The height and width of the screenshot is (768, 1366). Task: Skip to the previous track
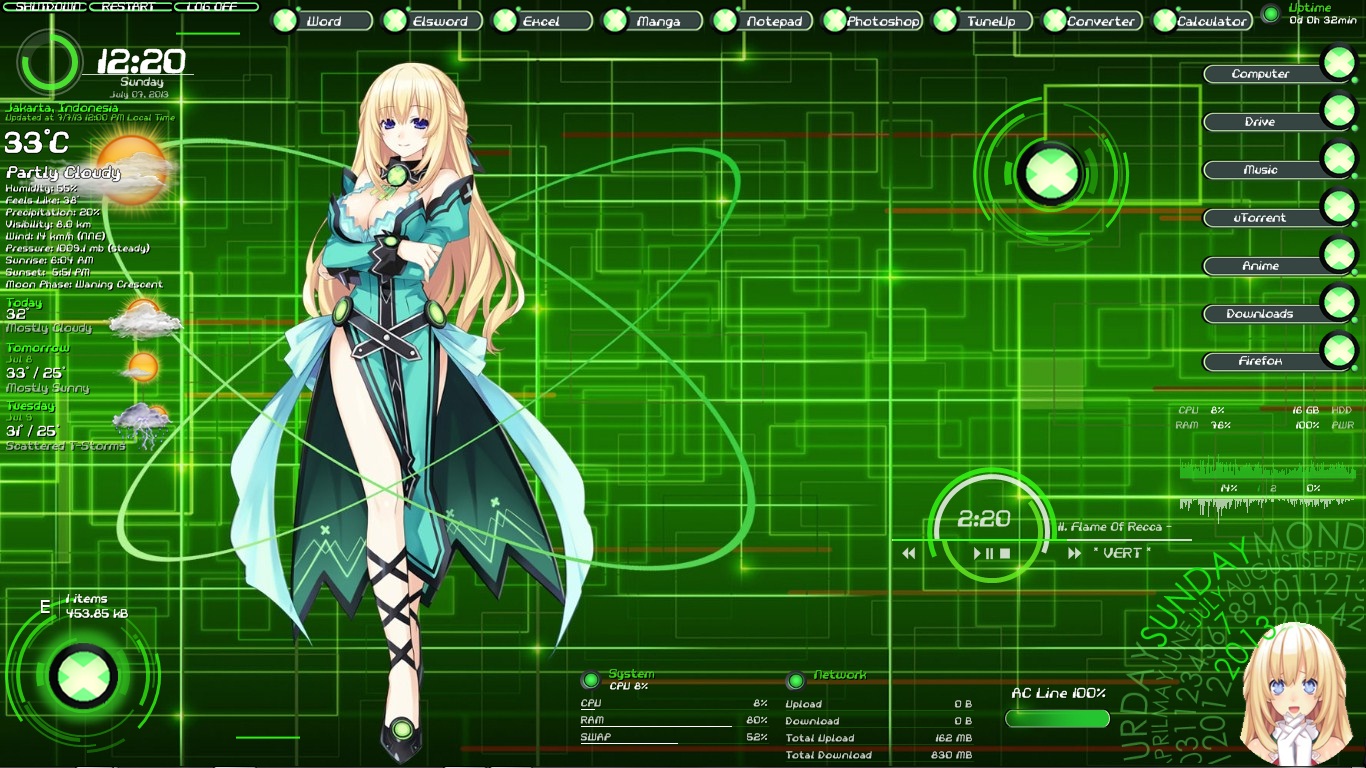909,553
